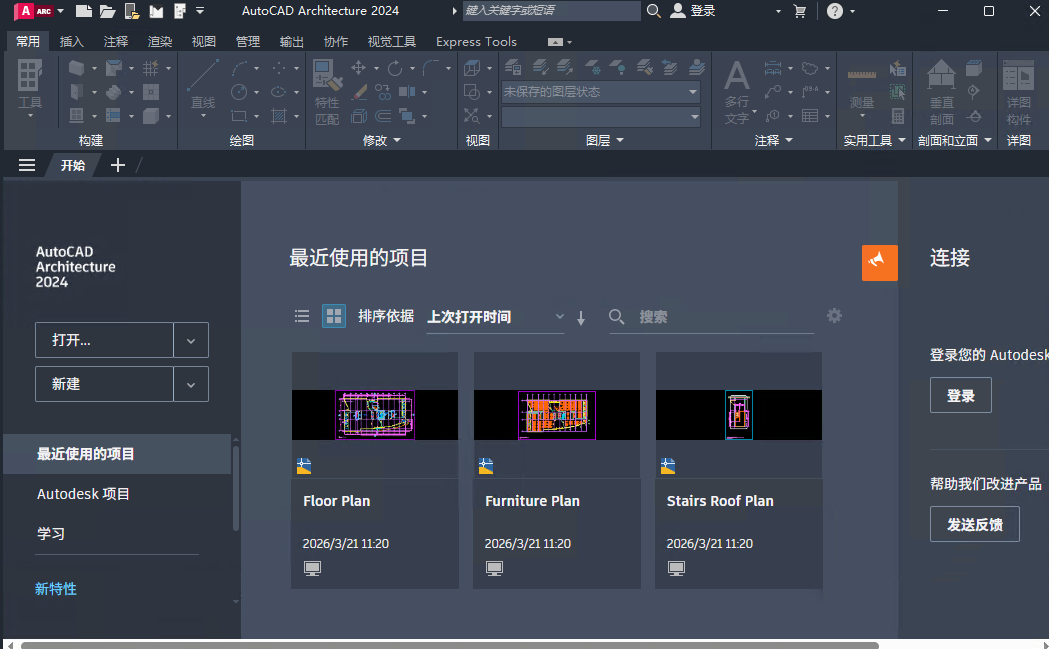Click the 新建 button
Viewport: 1049px width, 649px height.
[104, 384]
